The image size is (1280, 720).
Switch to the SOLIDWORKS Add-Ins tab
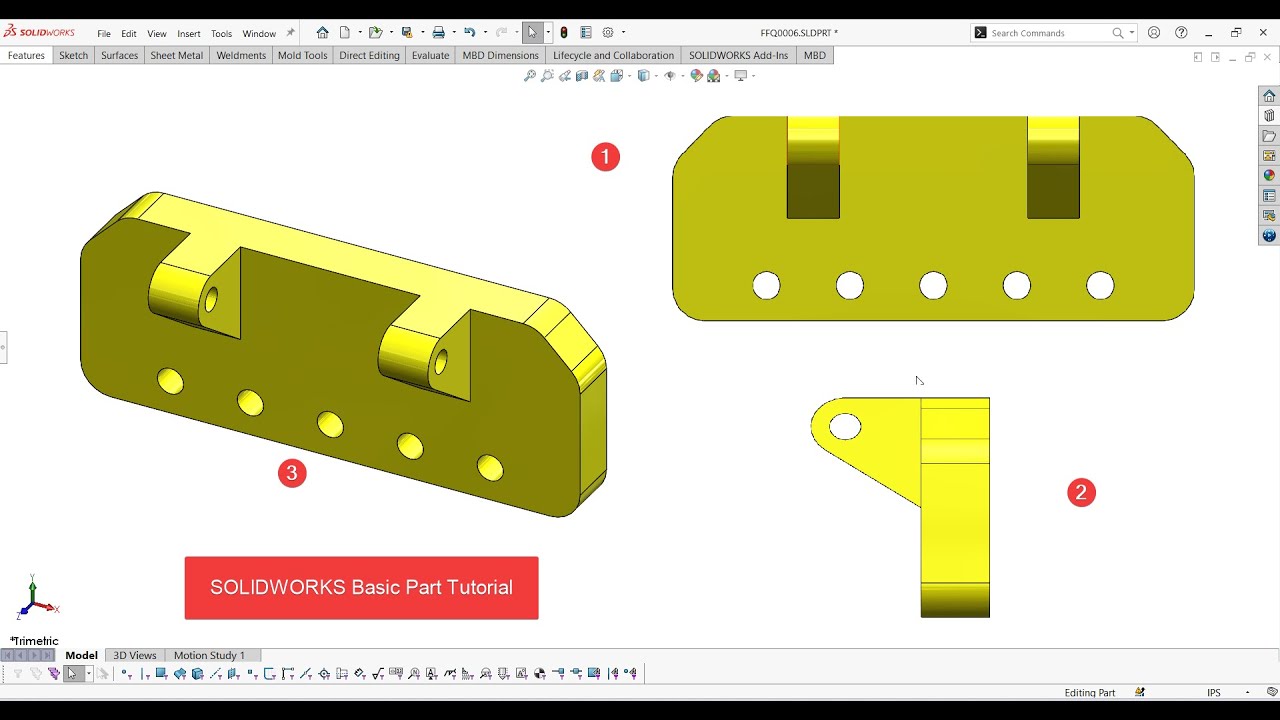coord(739,55)
